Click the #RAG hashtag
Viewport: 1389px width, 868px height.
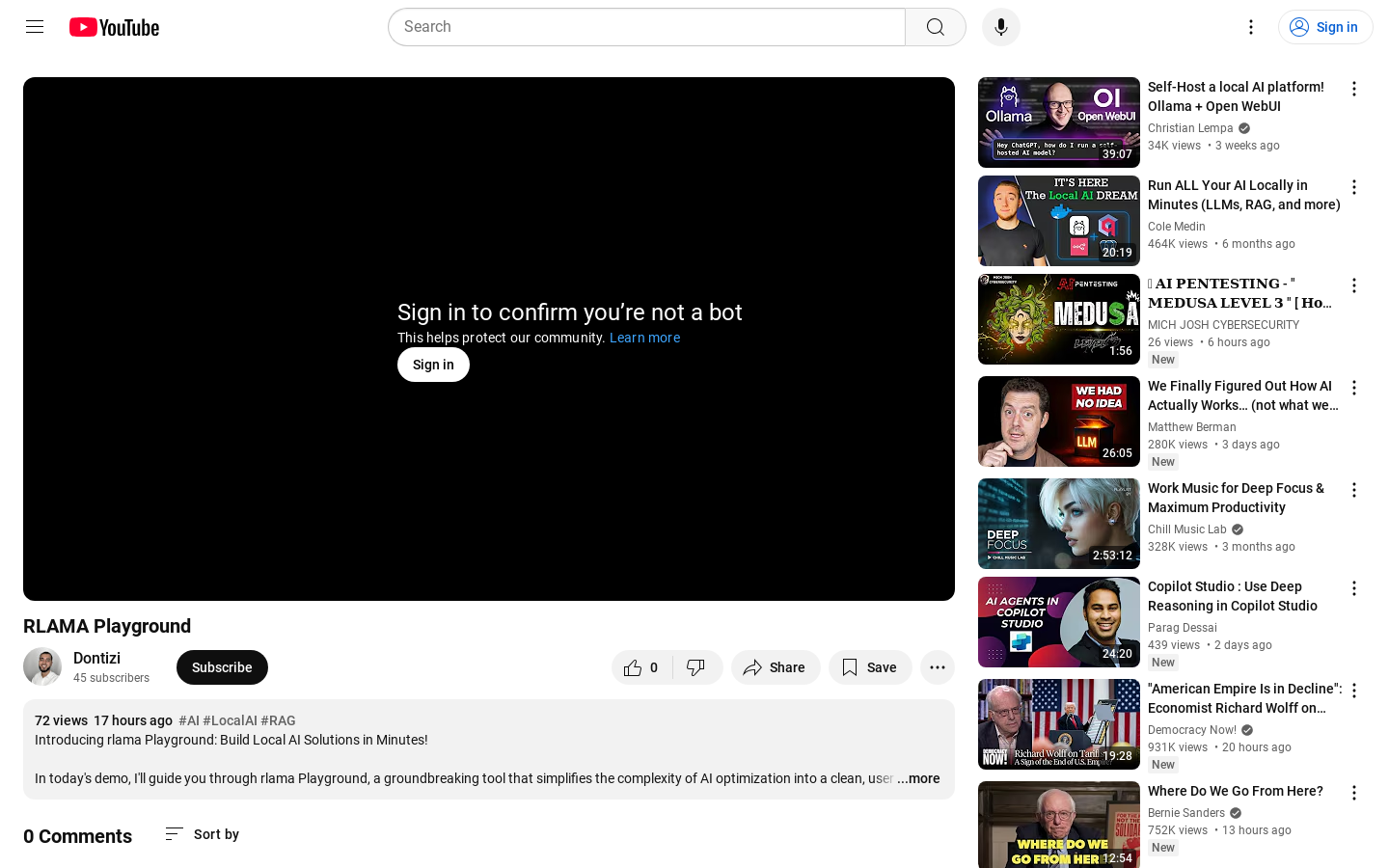pos(278,720)
